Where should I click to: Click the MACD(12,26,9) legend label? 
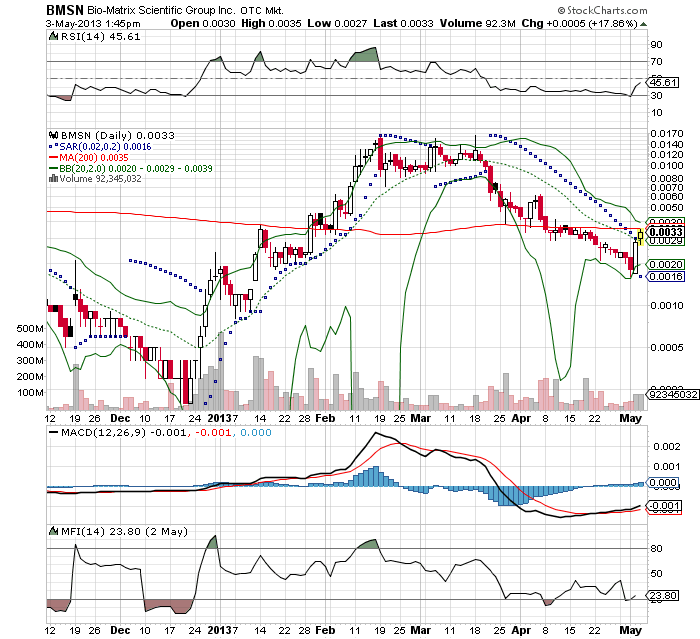tap(104, 432)
